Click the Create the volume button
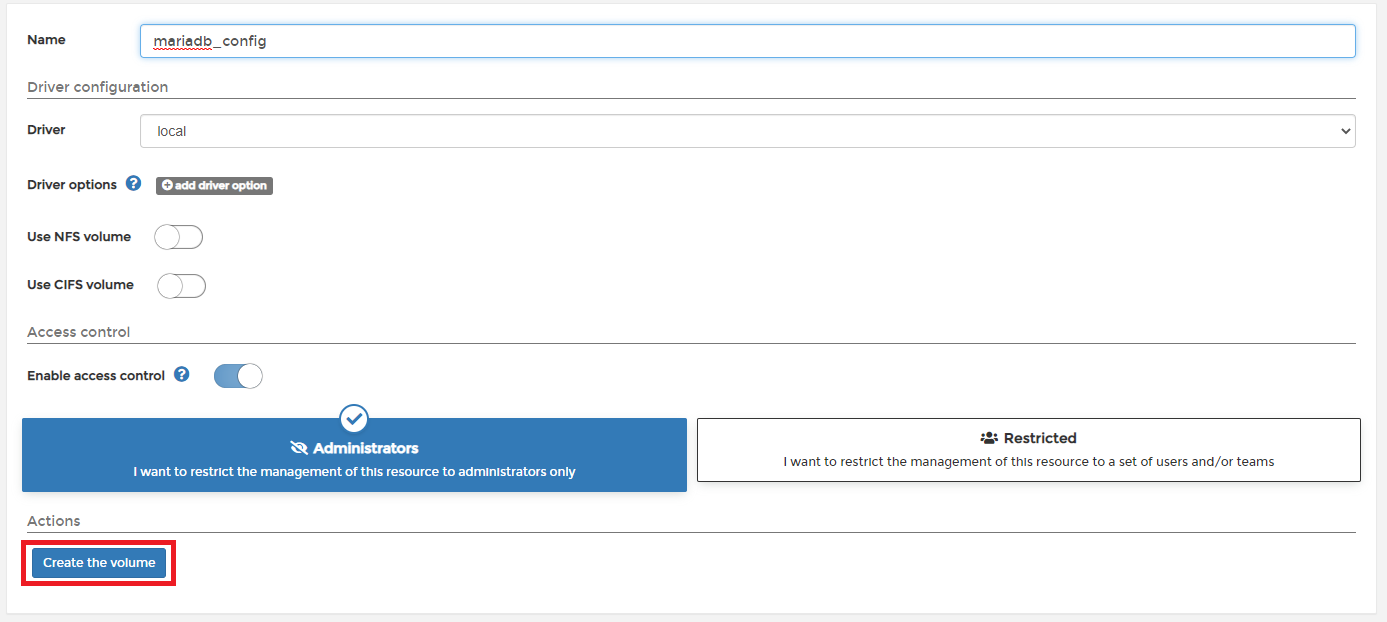The height and width of the screenshot is (622, 1387). (99, 563)
